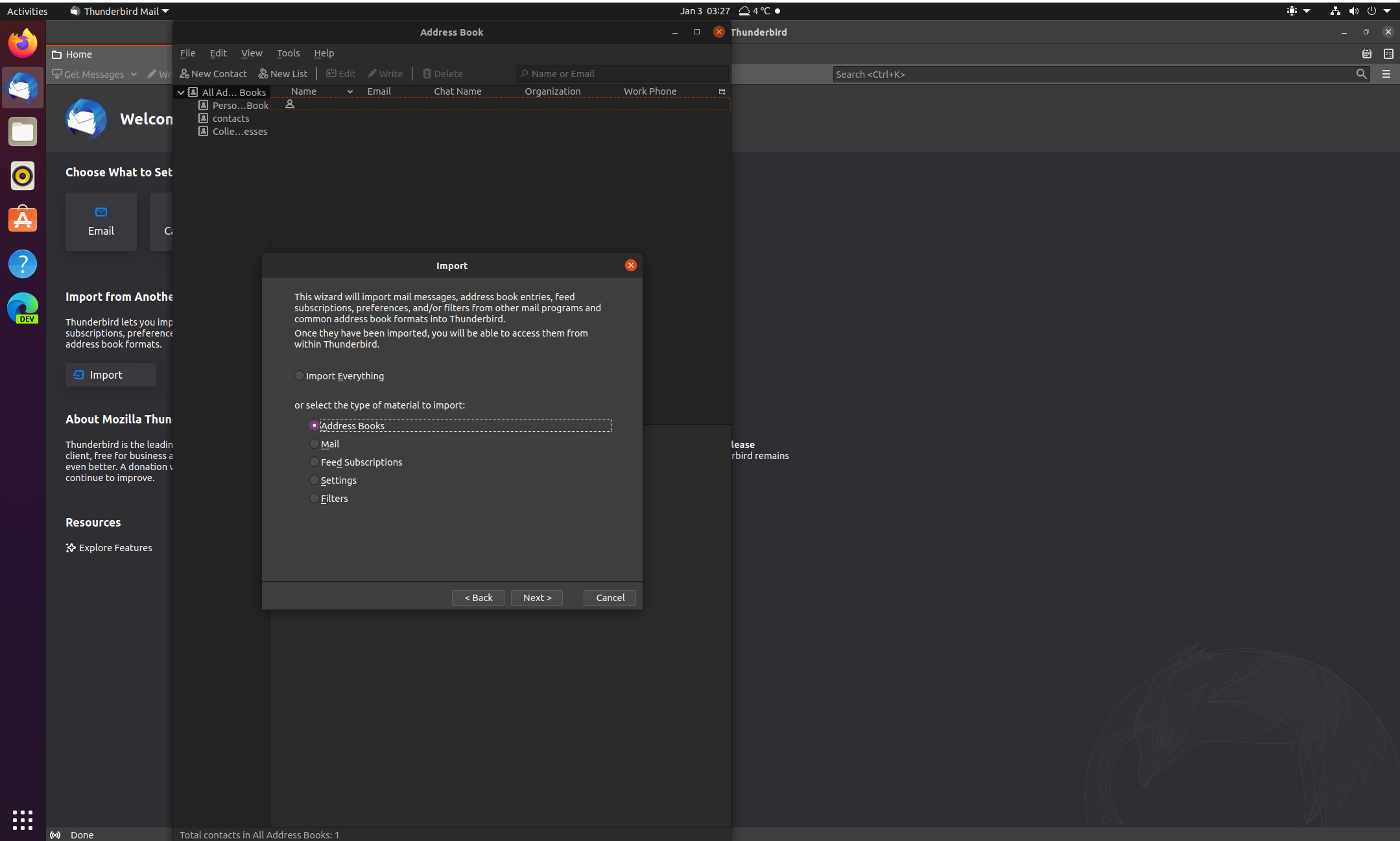Open Microsoft Edge Dev from the dock

[x=23, y=308]
